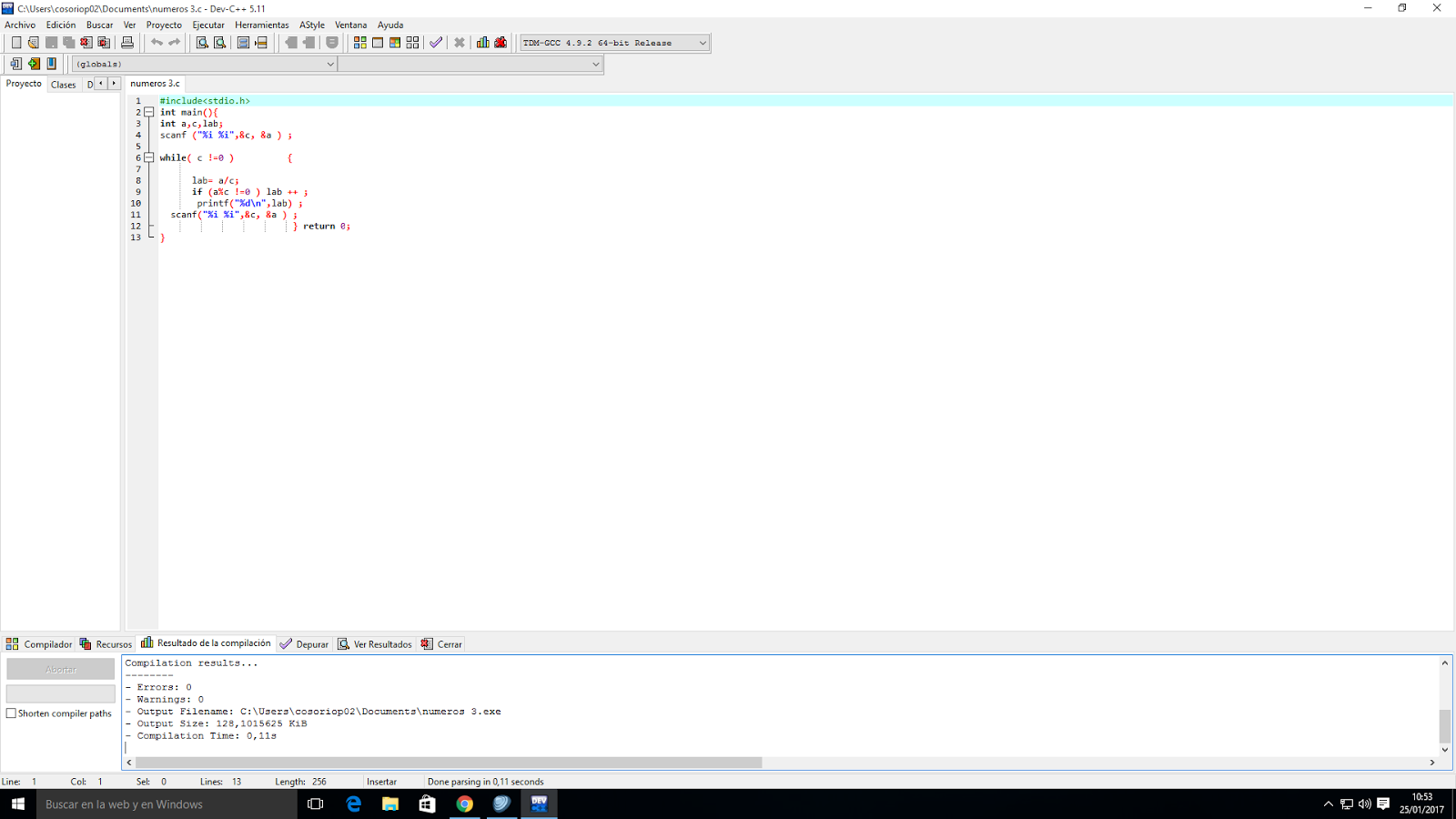This screenshot has height=819, width=1456.
Task: Open the Ver menu
Action: coord(129,25)
